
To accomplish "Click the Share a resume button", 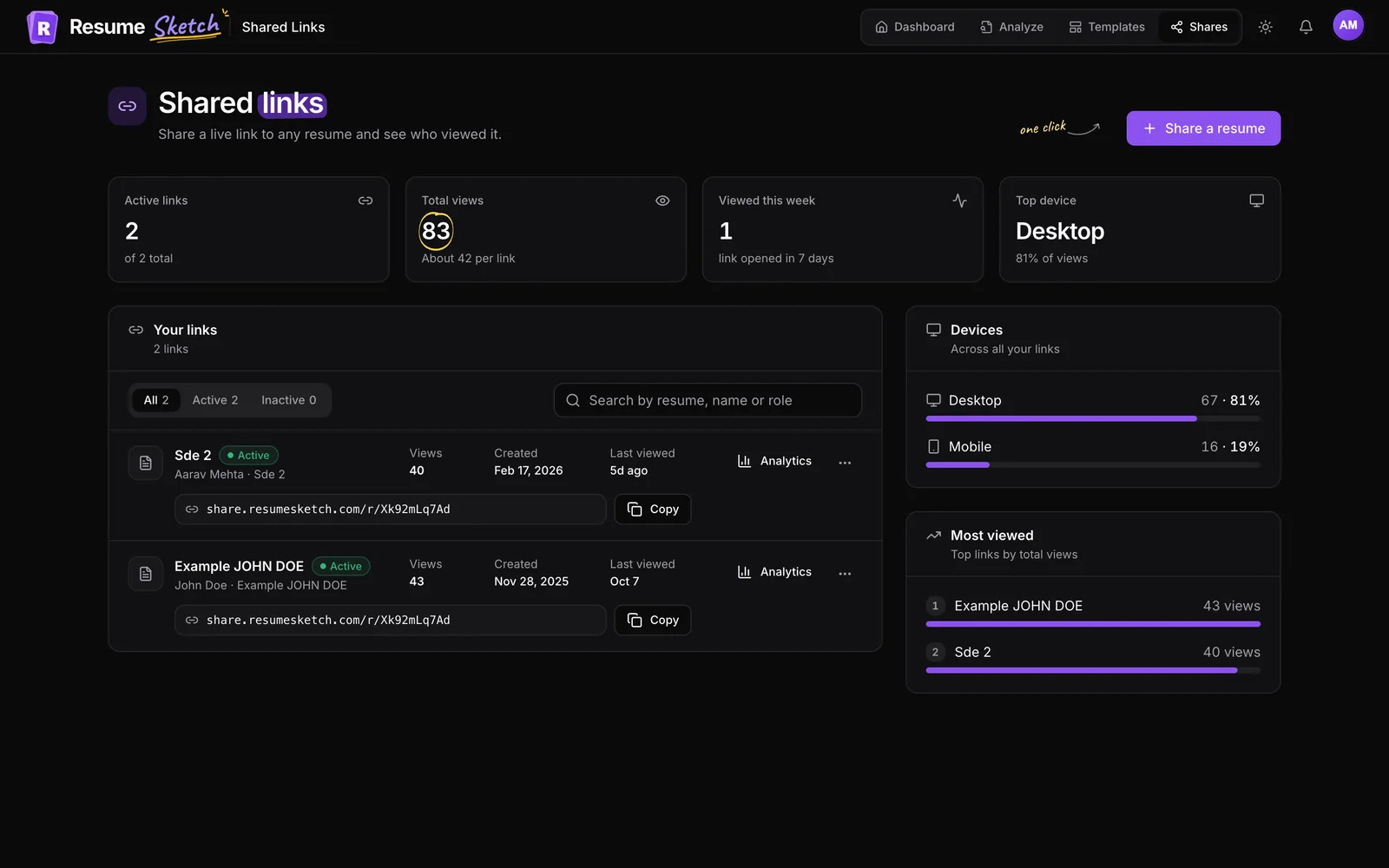I will click(x=1203, y=128).
